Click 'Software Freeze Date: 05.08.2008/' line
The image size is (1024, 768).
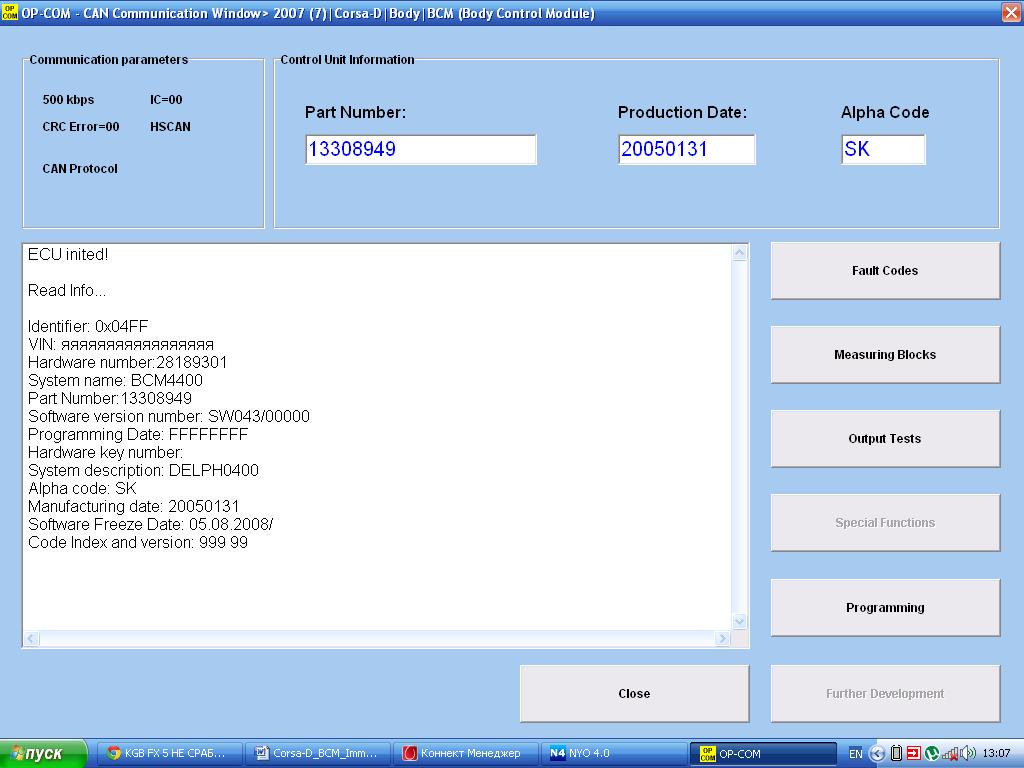151,524
